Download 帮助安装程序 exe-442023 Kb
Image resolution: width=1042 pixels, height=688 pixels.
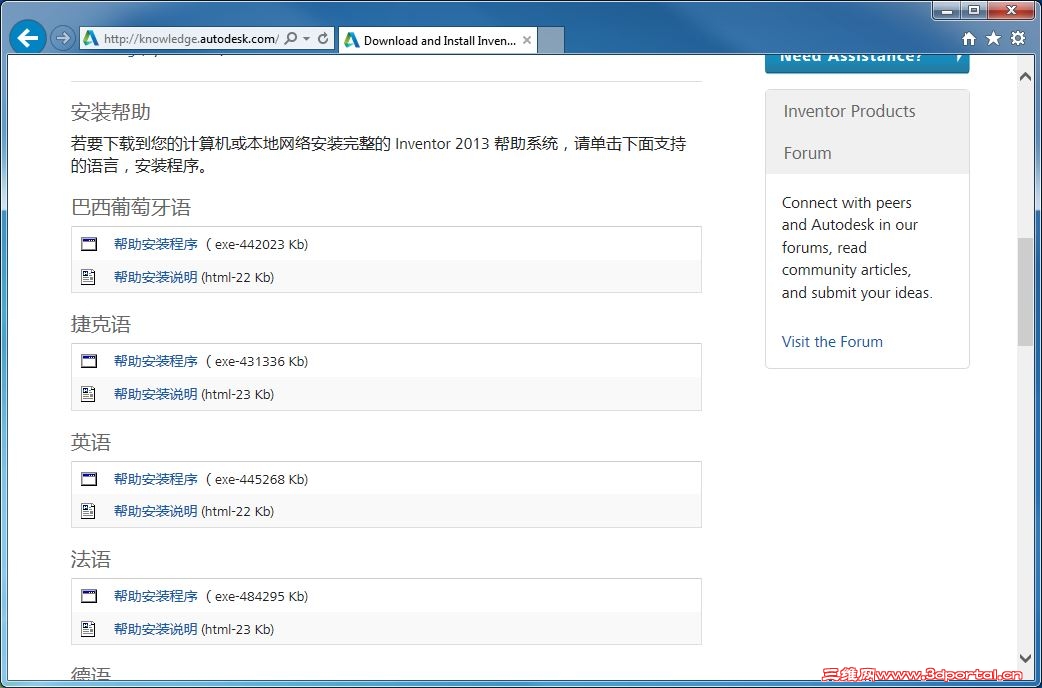tap(156, 244)
